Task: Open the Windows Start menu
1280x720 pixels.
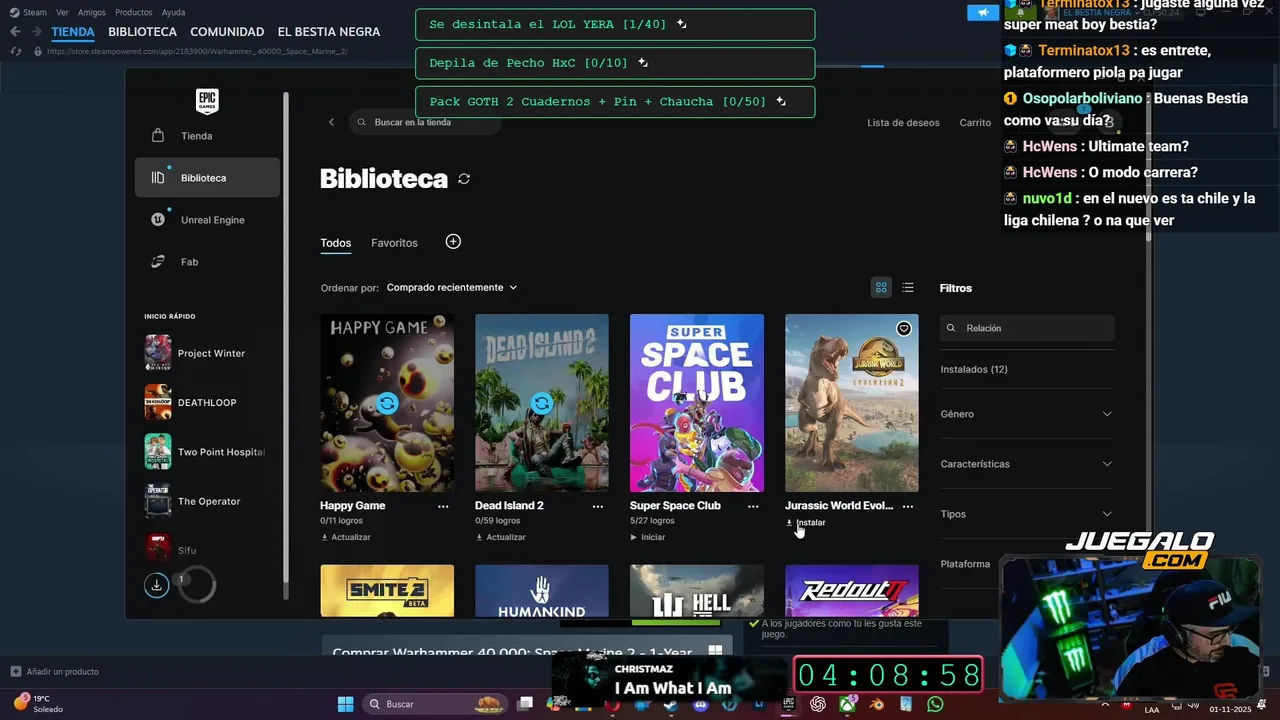Action: pos(345,704)
